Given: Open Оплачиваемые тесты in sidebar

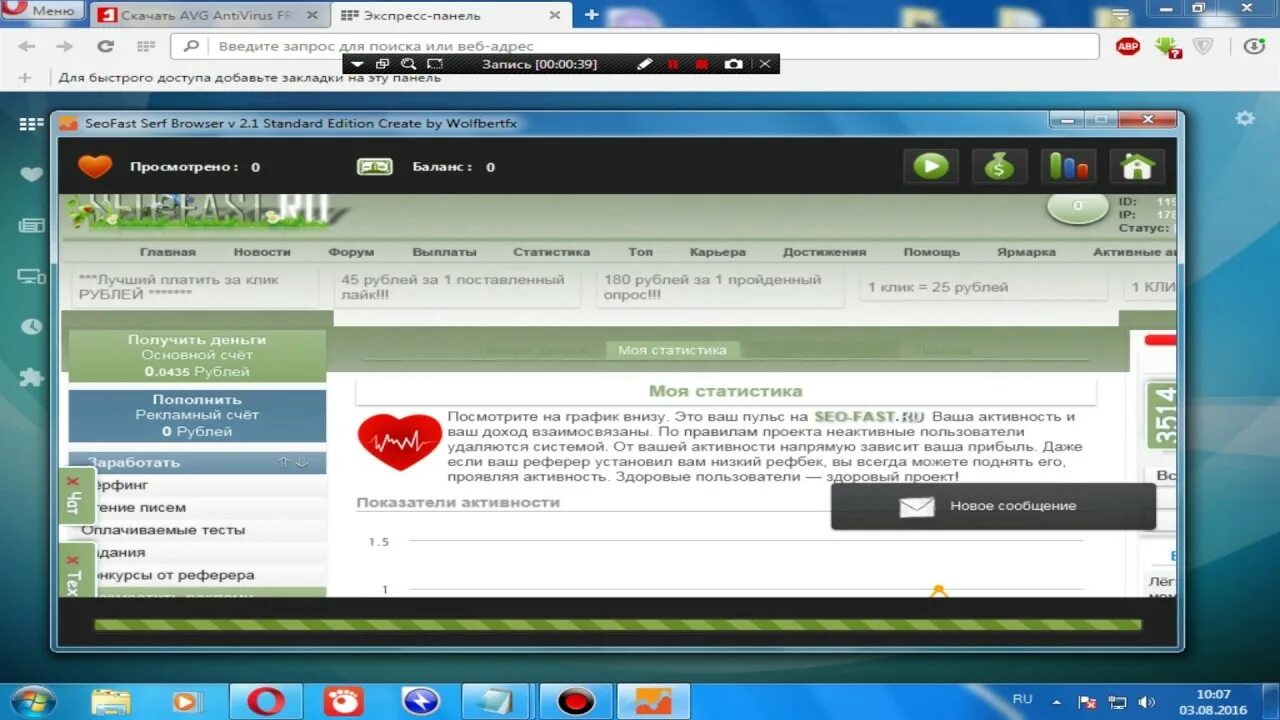Looking at the screenshot, I should (163, 530).
